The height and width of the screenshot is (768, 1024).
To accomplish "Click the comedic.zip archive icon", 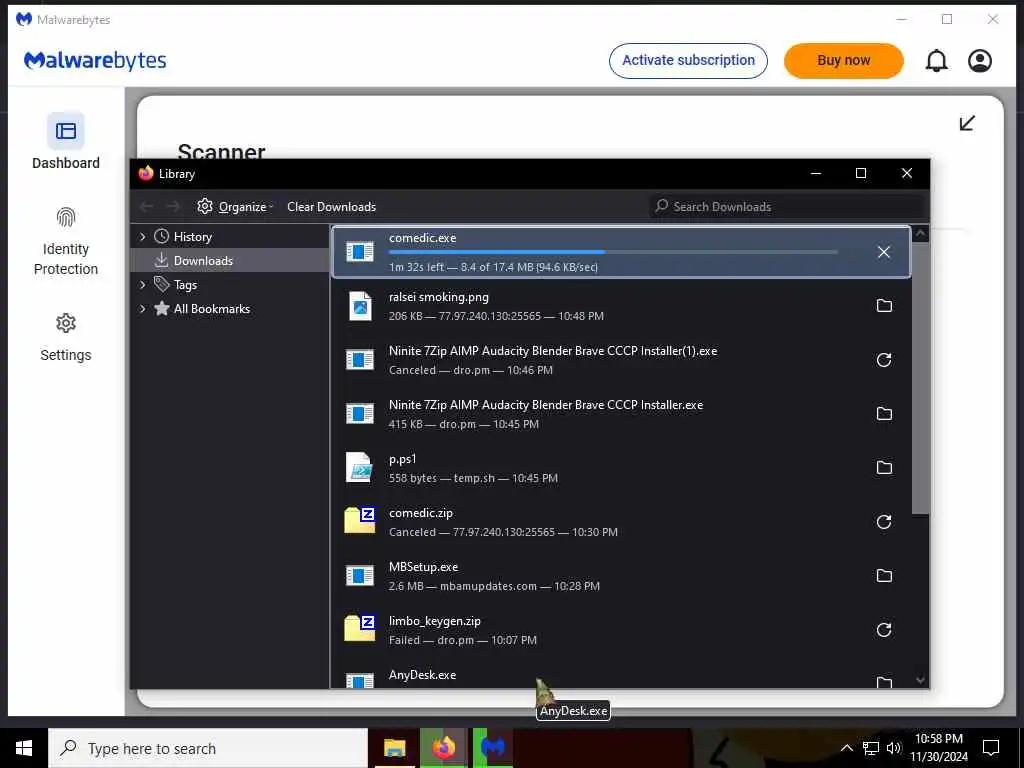I will 360,520.
